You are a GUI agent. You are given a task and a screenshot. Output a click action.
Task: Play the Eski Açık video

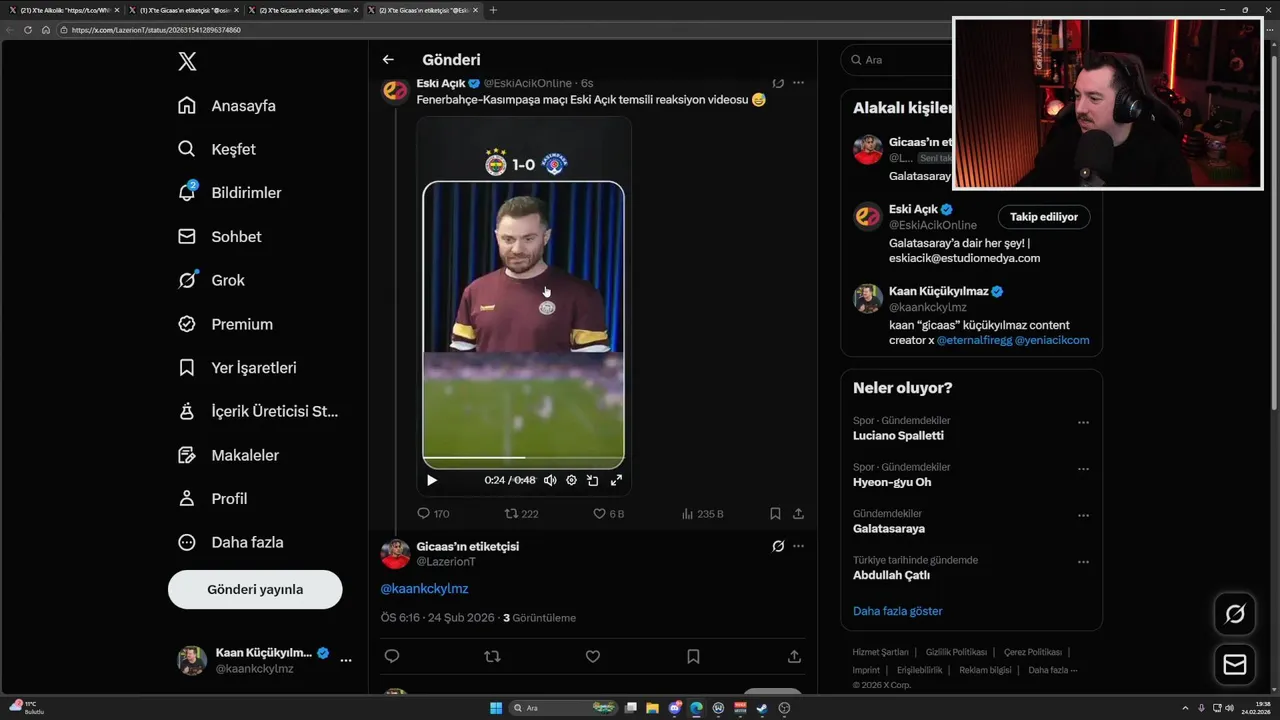432,480
